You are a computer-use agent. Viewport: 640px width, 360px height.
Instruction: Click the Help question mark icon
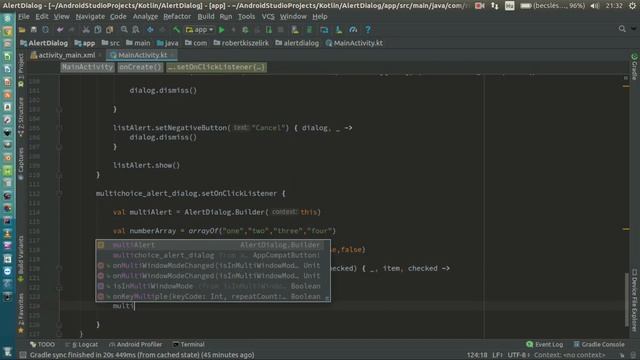[368, 30]
